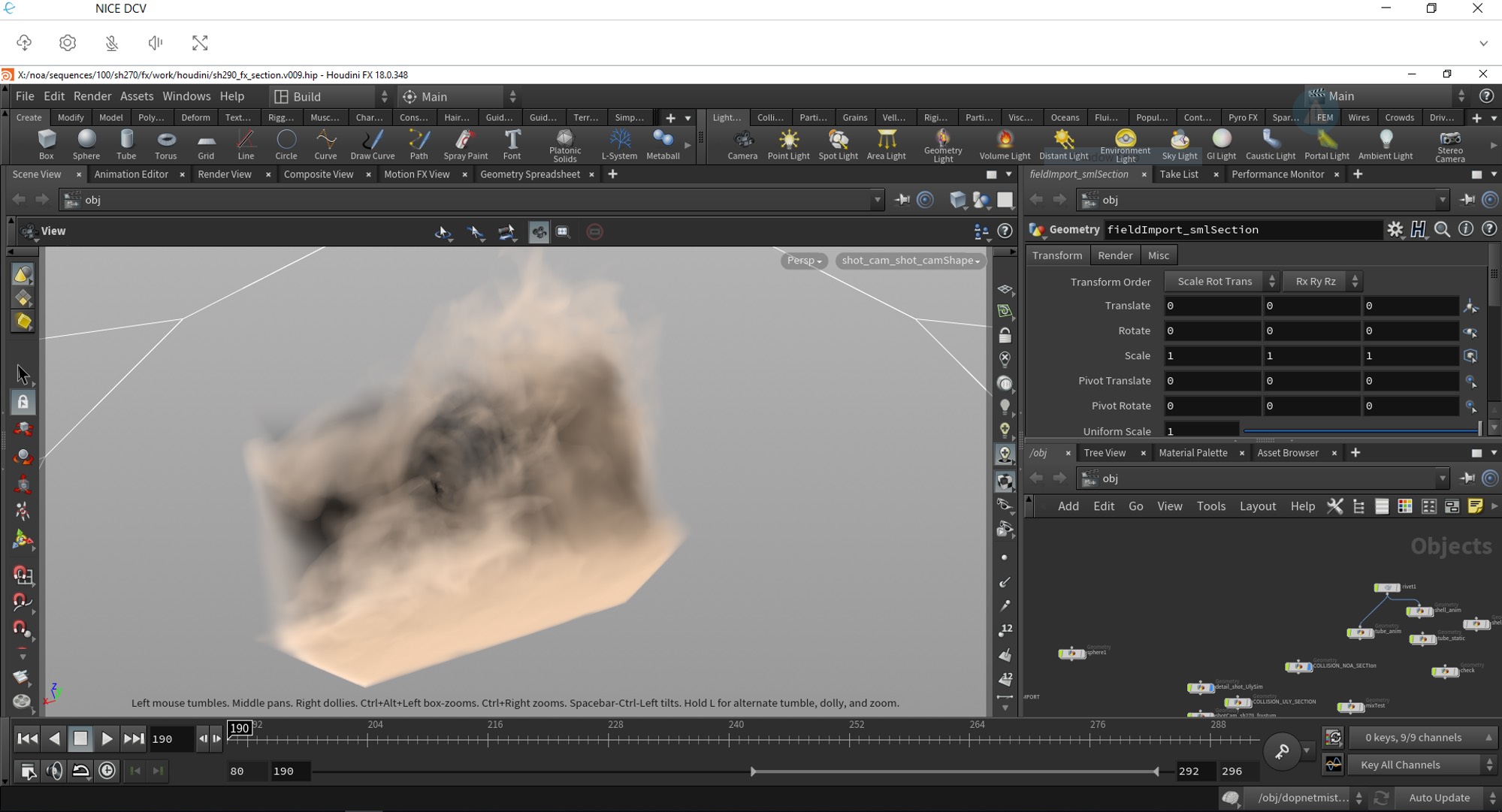1502x812 pixels.
Task: Toggle audio scrubbing speaker icon in playbar
Action: [54, 771]
